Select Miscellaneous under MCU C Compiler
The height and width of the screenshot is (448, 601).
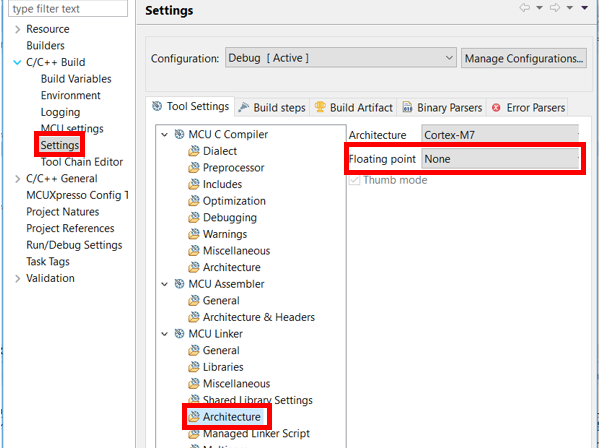pos(236,251)
